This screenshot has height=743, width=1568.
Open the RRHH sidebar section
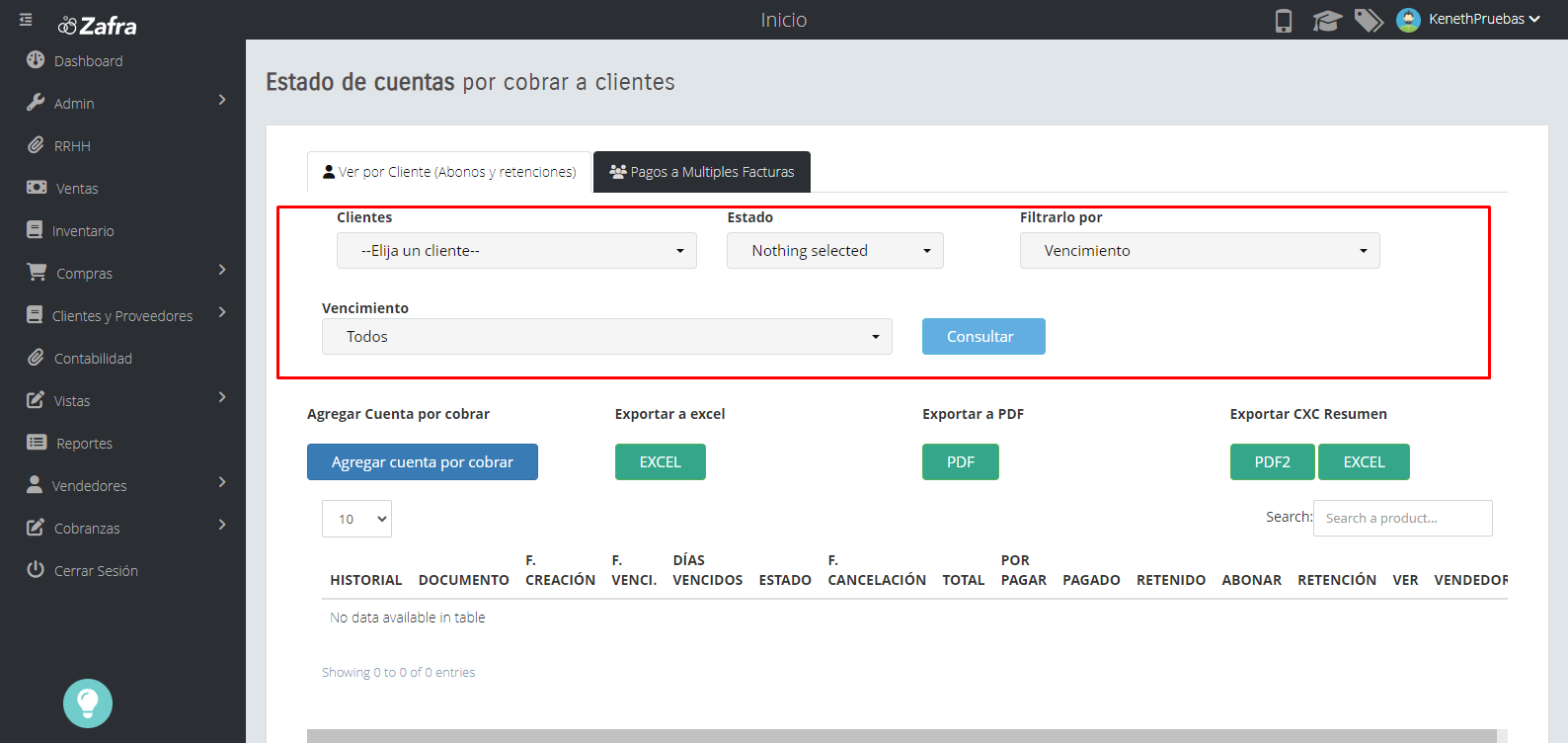(72, 146)
